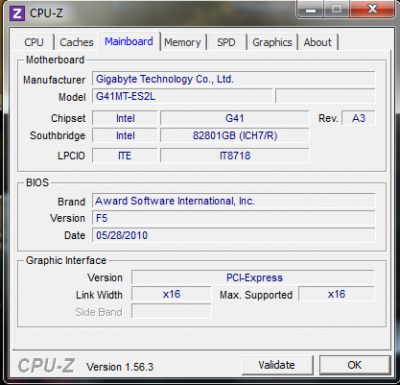Click the OK button
The width and height of the screenshot is (400, 385).
click(354, 365)
